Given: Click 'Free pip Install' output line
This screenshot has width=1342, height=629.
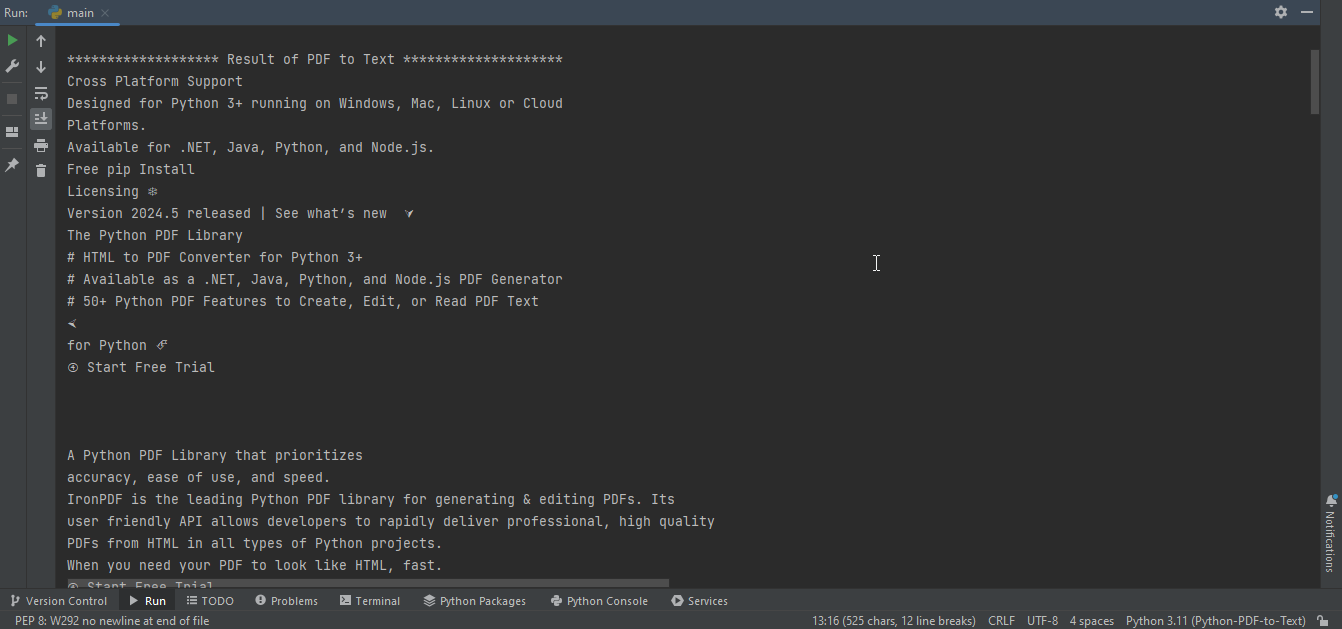Looking at the screenshot, I should point(131,170).
